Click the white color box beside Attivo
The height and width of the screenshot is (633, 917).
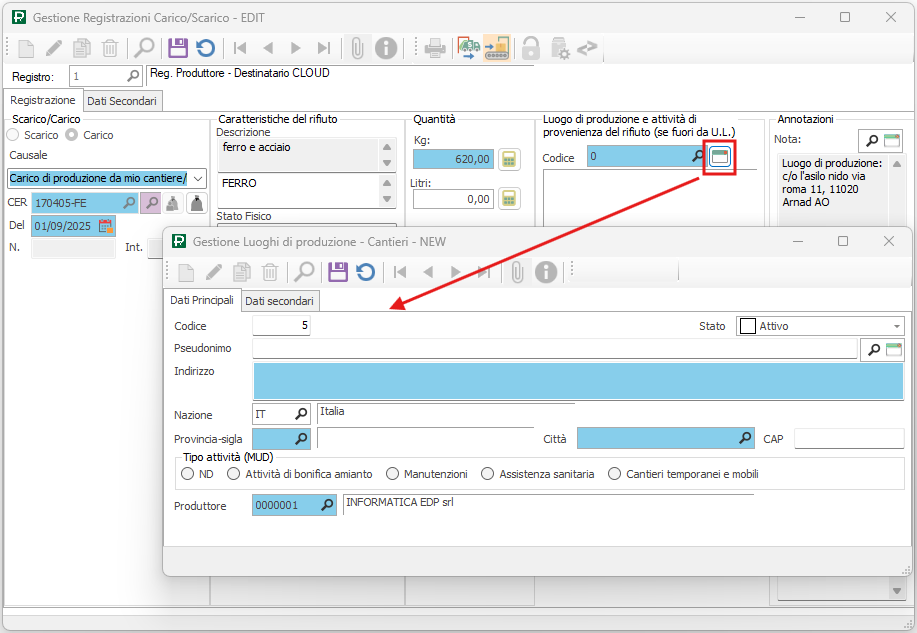(x=747, y=326)
